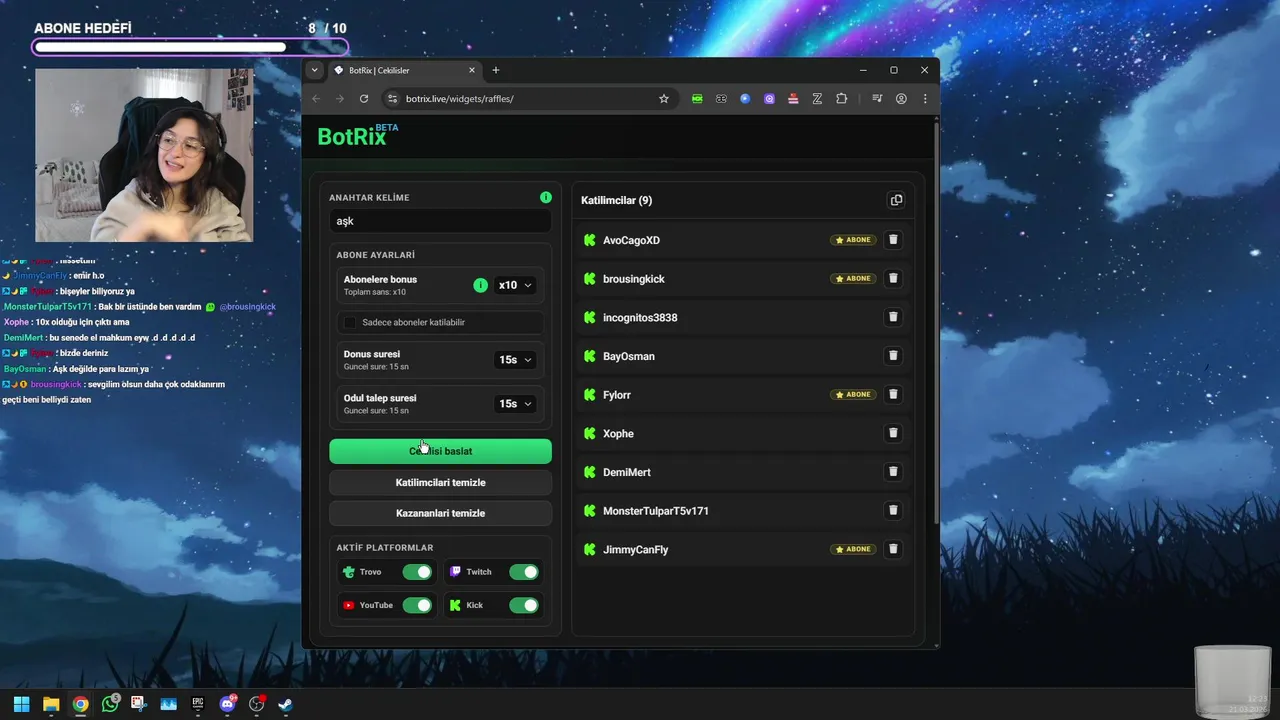Delete JimmyCanFly from participants
This screenshot has width=1280, height=720.
point(893,549)
